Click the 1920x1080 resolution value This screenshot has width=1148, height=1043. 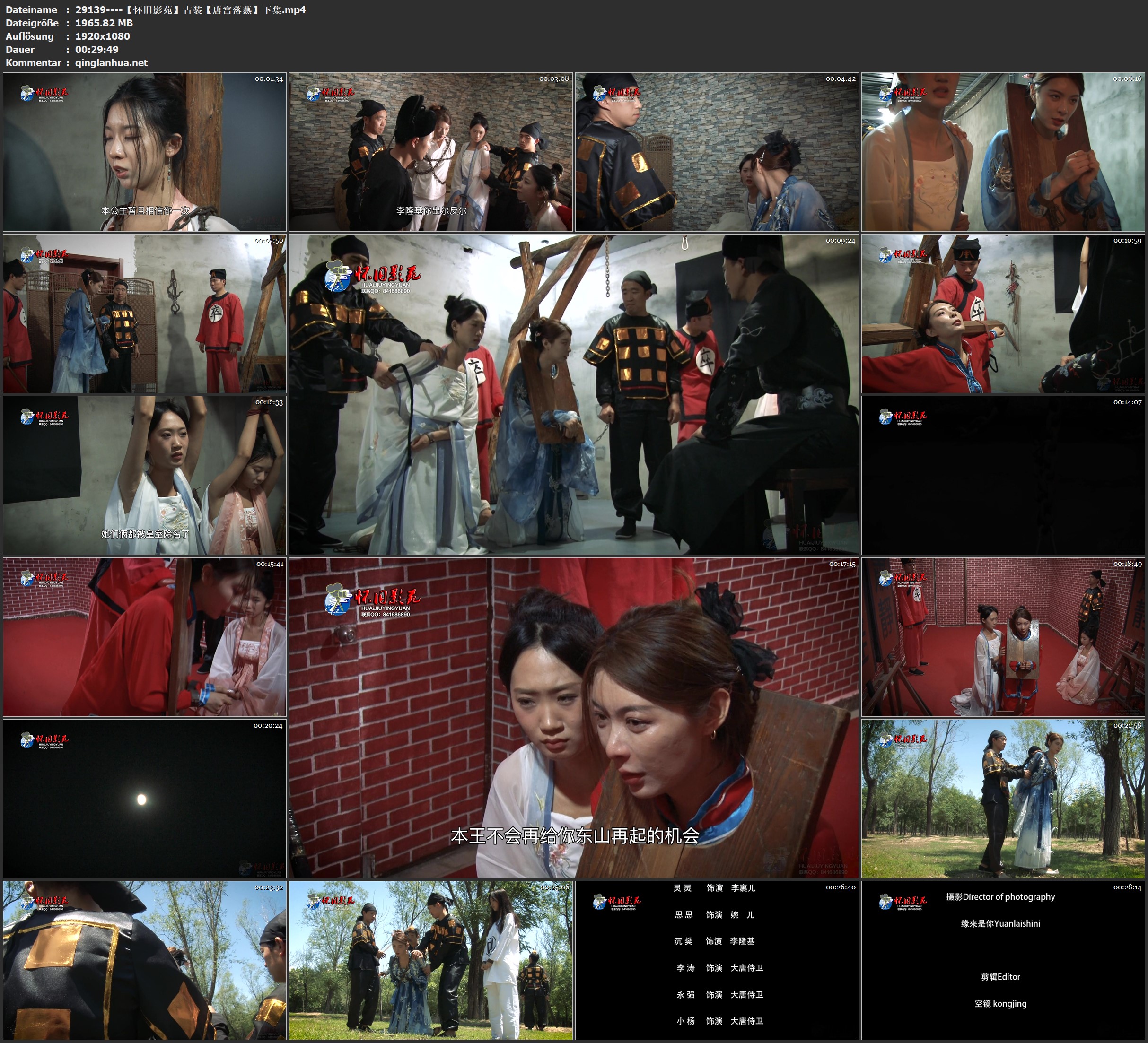[103, 36]
